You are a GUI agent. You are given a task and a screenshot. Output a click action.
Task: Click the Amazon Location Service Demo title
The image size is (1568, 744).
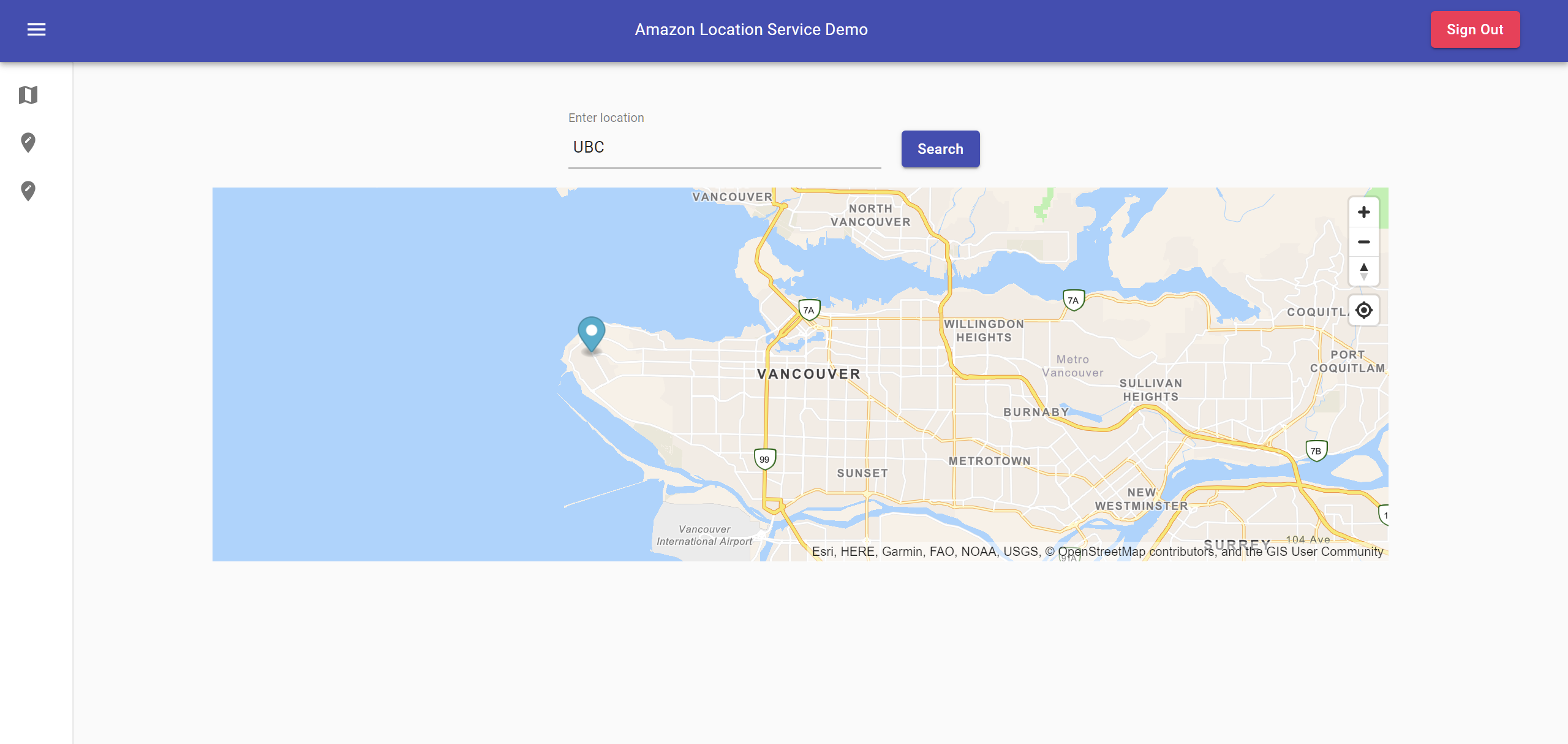pyautogui.click(x=751, y=29)
